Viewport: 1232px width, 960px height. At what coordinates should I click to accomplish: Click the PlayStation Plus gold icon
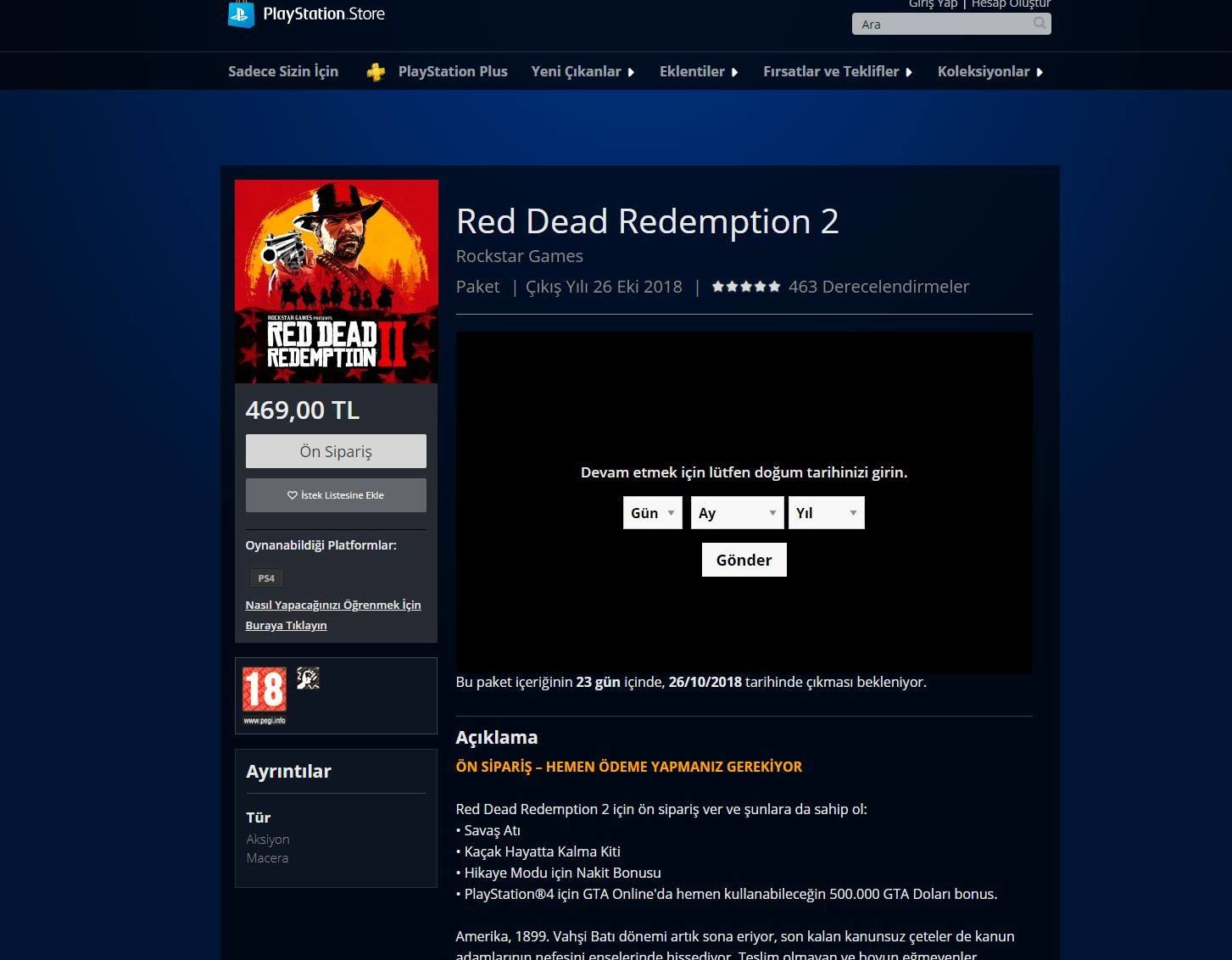[376, 72]
